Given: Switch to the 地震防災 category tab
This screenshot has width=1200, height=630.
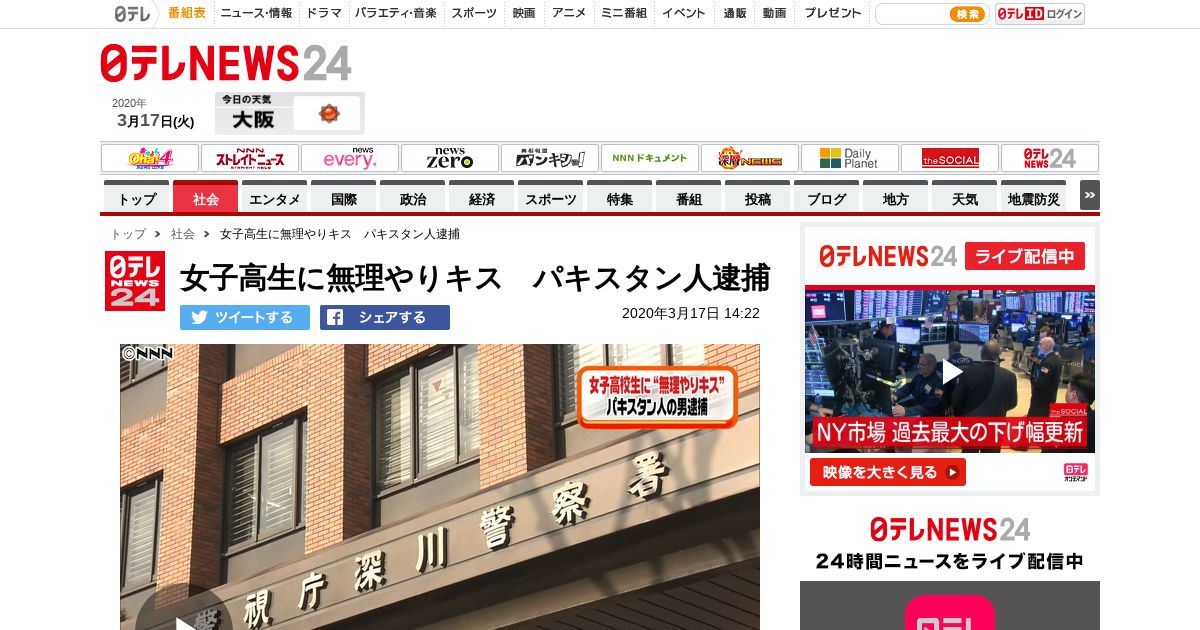Looking at the screenshot, I should 1034,197.
